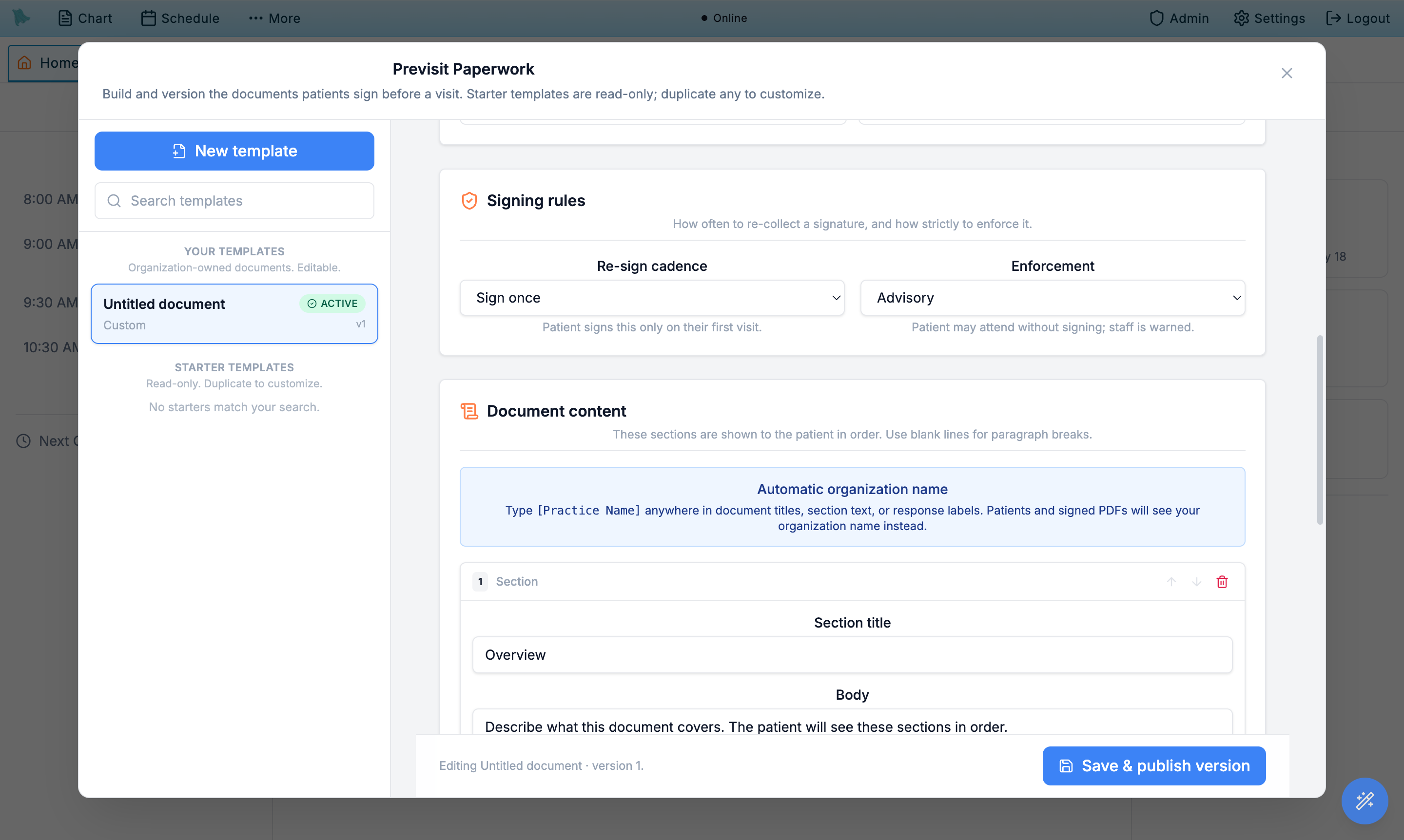Click the Document content scroll icon
The image size is (1404, 840).
469,412
